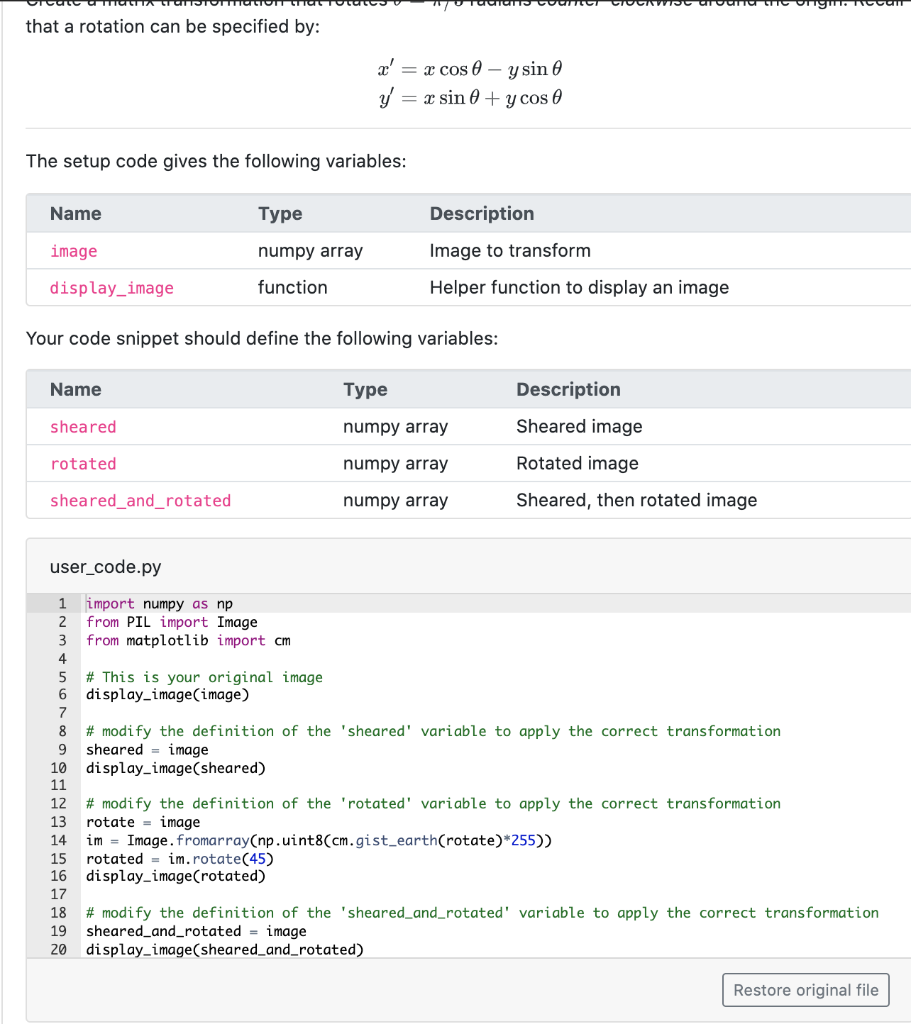This screenshot has width=911, height=1024.
Task: Click the sheared_and_rotated variable link
Action: coord(140,500)
